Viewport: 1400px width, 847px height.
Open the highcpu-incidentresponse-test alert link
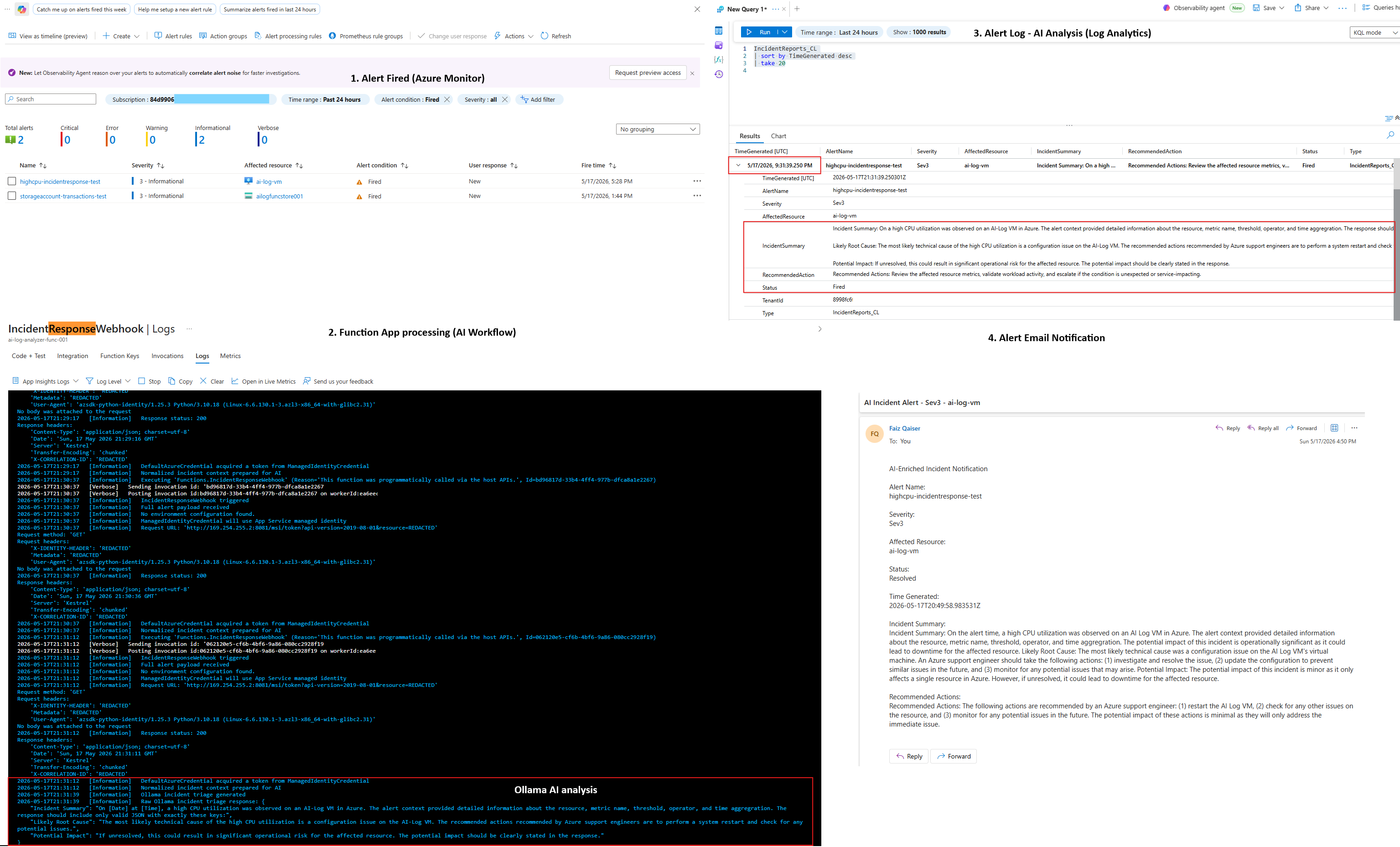click(60, 182)
